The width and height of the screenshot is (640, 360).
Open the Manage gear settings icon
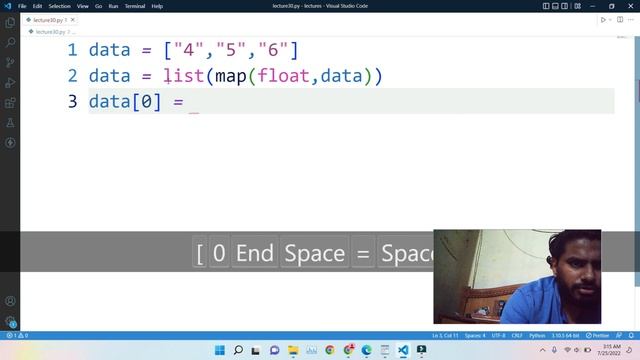click(10, 321)
